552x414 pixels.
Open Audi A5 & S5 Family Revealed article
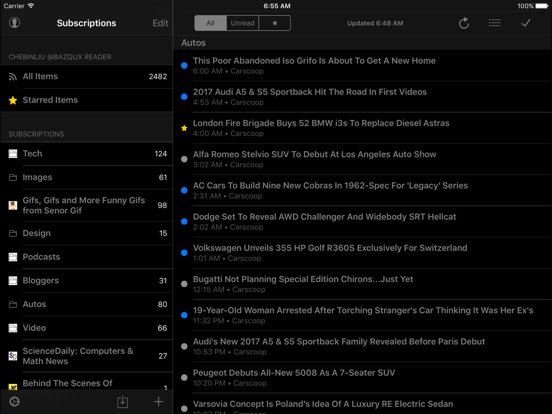(363, 346)
